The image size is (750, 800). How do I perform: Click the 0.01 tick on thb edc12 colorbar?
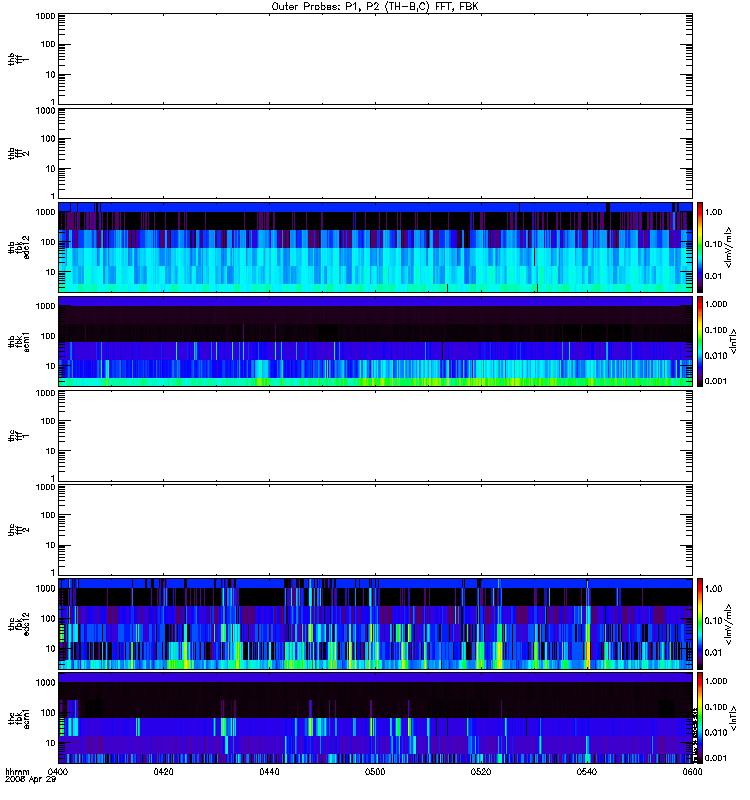[713, 276]
